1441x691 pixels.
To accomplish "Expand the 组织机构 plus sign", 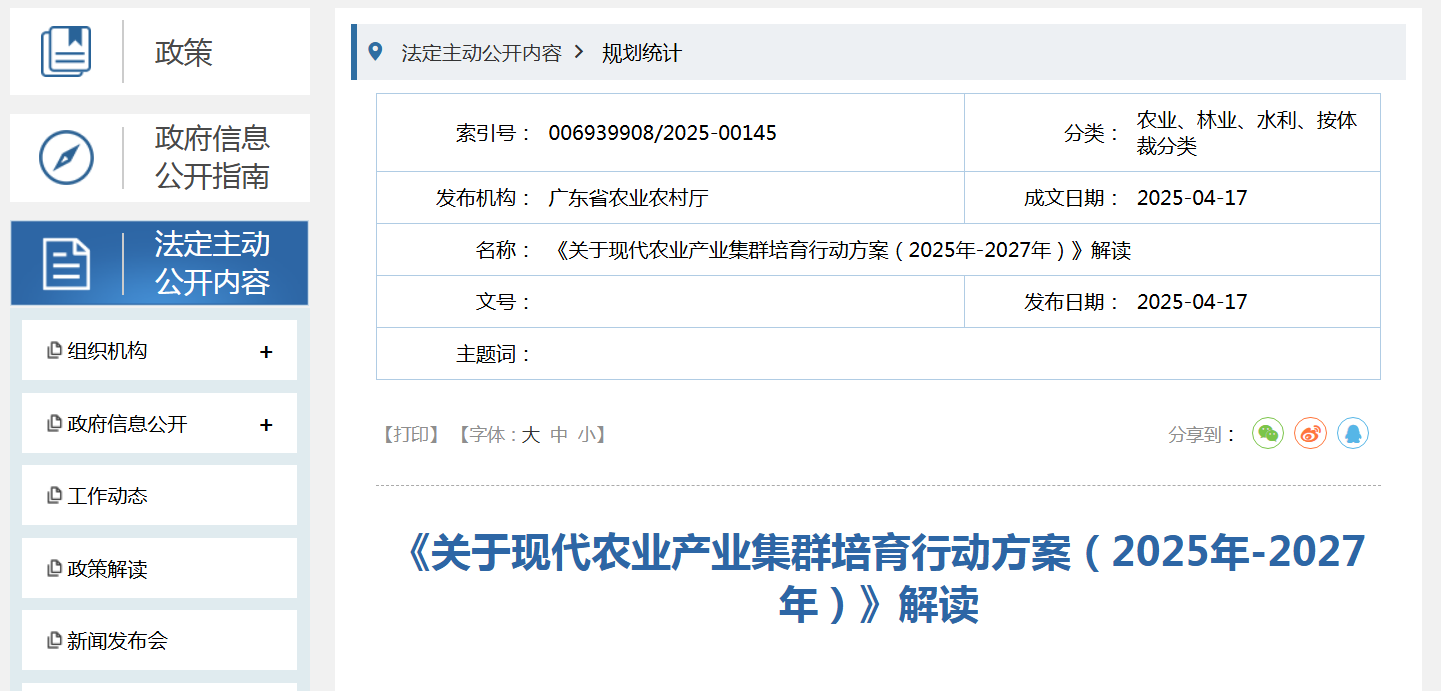I will (266, 352).
